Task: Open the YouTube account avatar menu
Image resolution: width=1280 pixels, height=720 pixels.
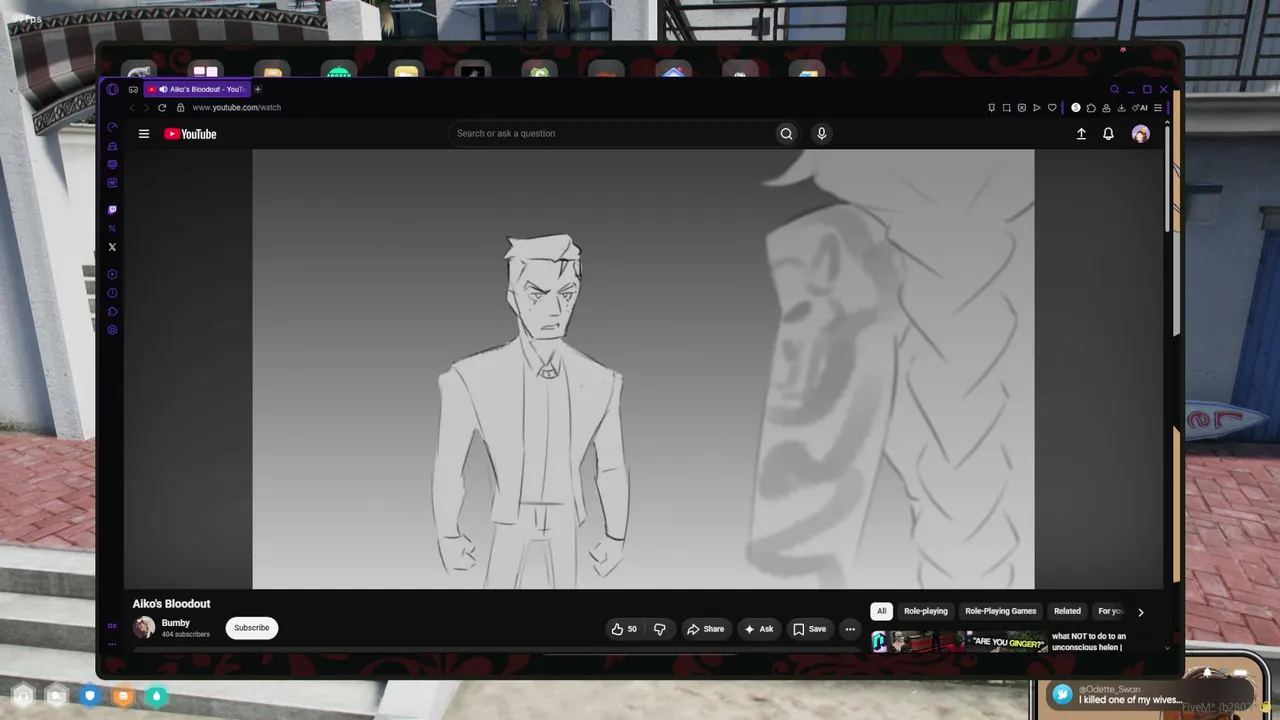Action: click(1140, 134)
